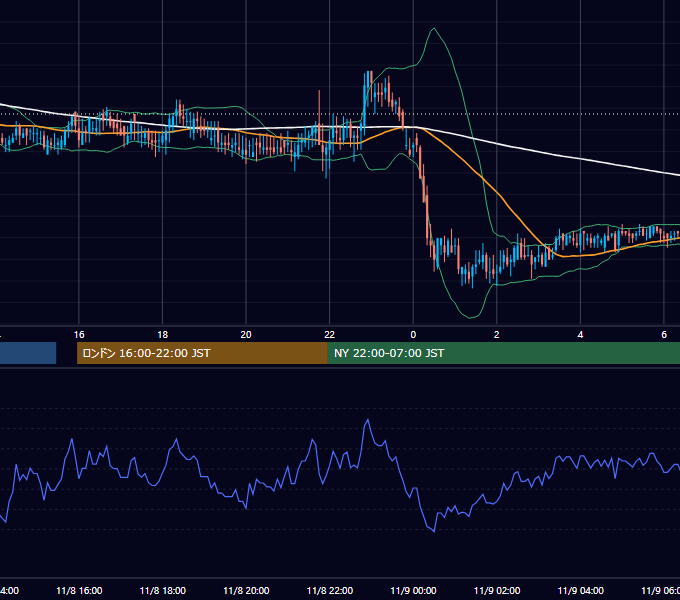Click the upper Bollinger band peak after midnight
The width and height of the screenshot is (680, 600).
coord(434,29)
